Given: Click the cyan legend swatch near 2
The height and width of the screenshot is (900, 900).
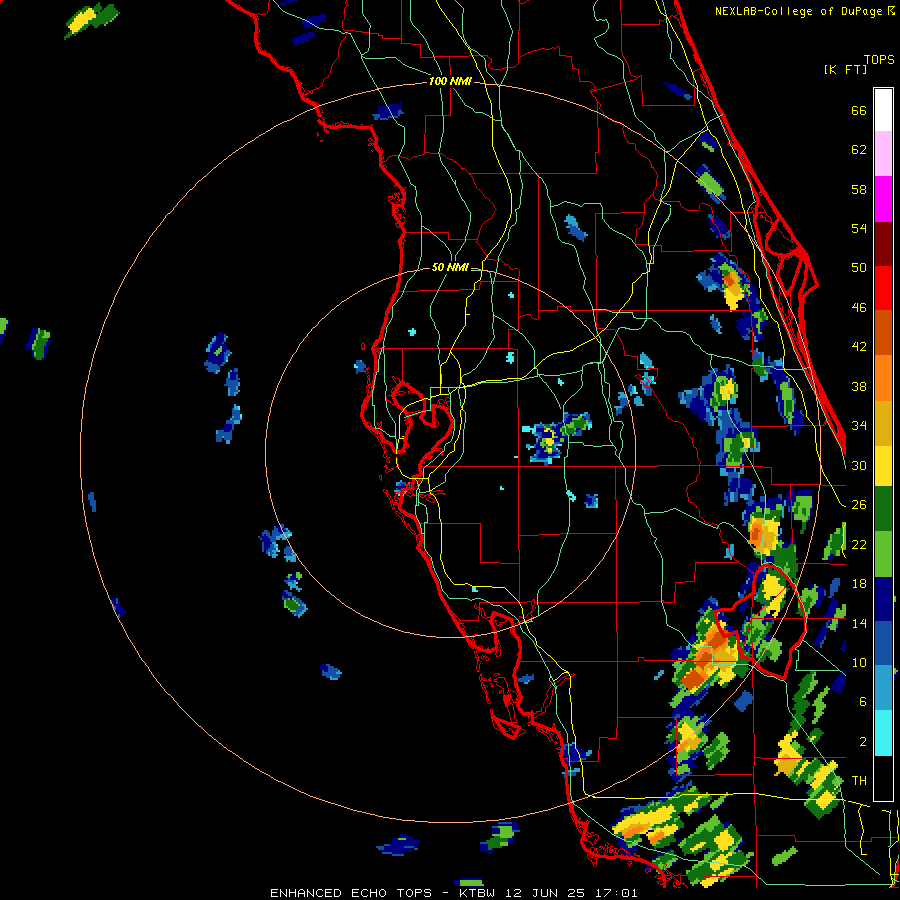Looking at the screenshot, I should click(x=883, y=733).
